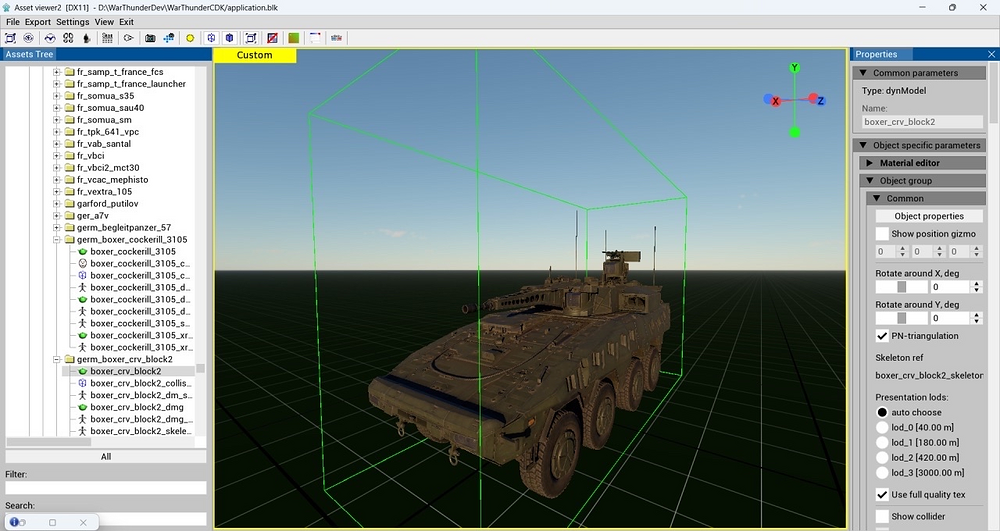Click the Object properties button
Screen dimensions: 1000x531
[x=929, y=216]
